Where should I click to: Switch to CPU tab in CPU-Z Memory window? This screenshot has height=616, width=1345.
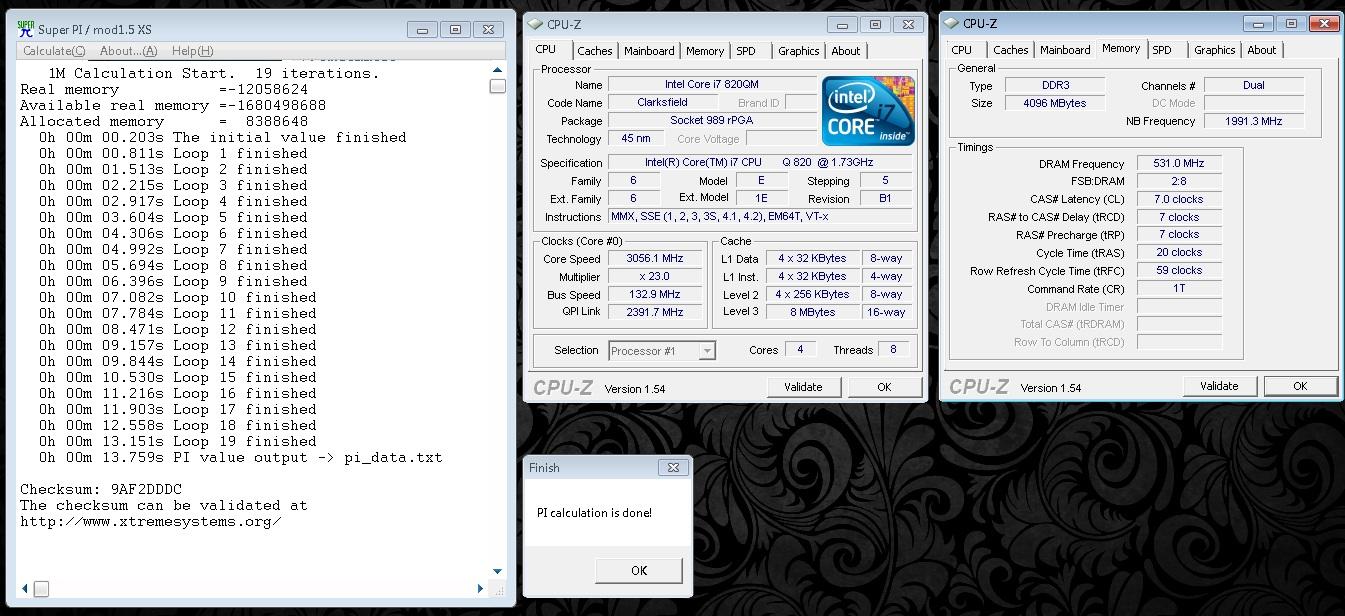pyautogui.click(x=962, y=50)
